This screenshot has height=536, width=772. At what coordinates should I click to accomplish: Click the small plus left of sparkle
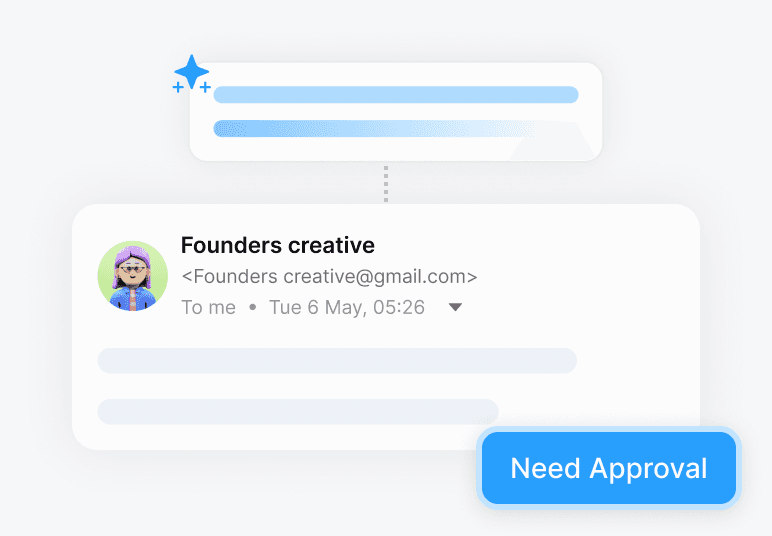pyautogui.click(x=178, y=88)
